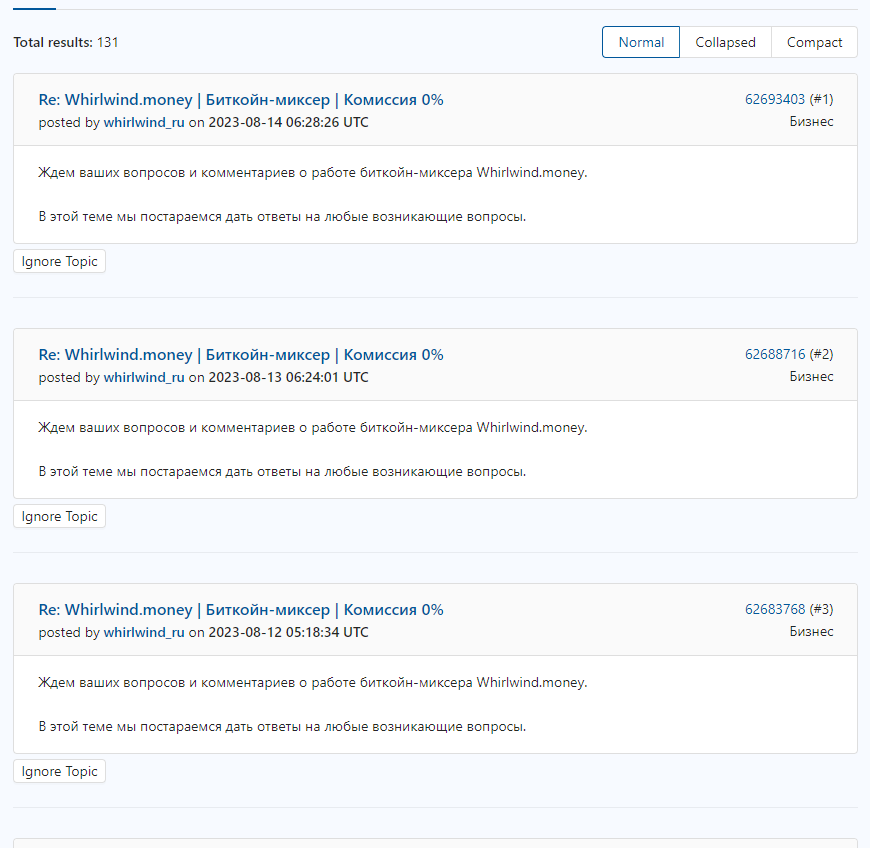Click 'Ждем ваших вопросов' line in post #3
The width and height of the screenshot is (870, 848).
tap(312, 683)
